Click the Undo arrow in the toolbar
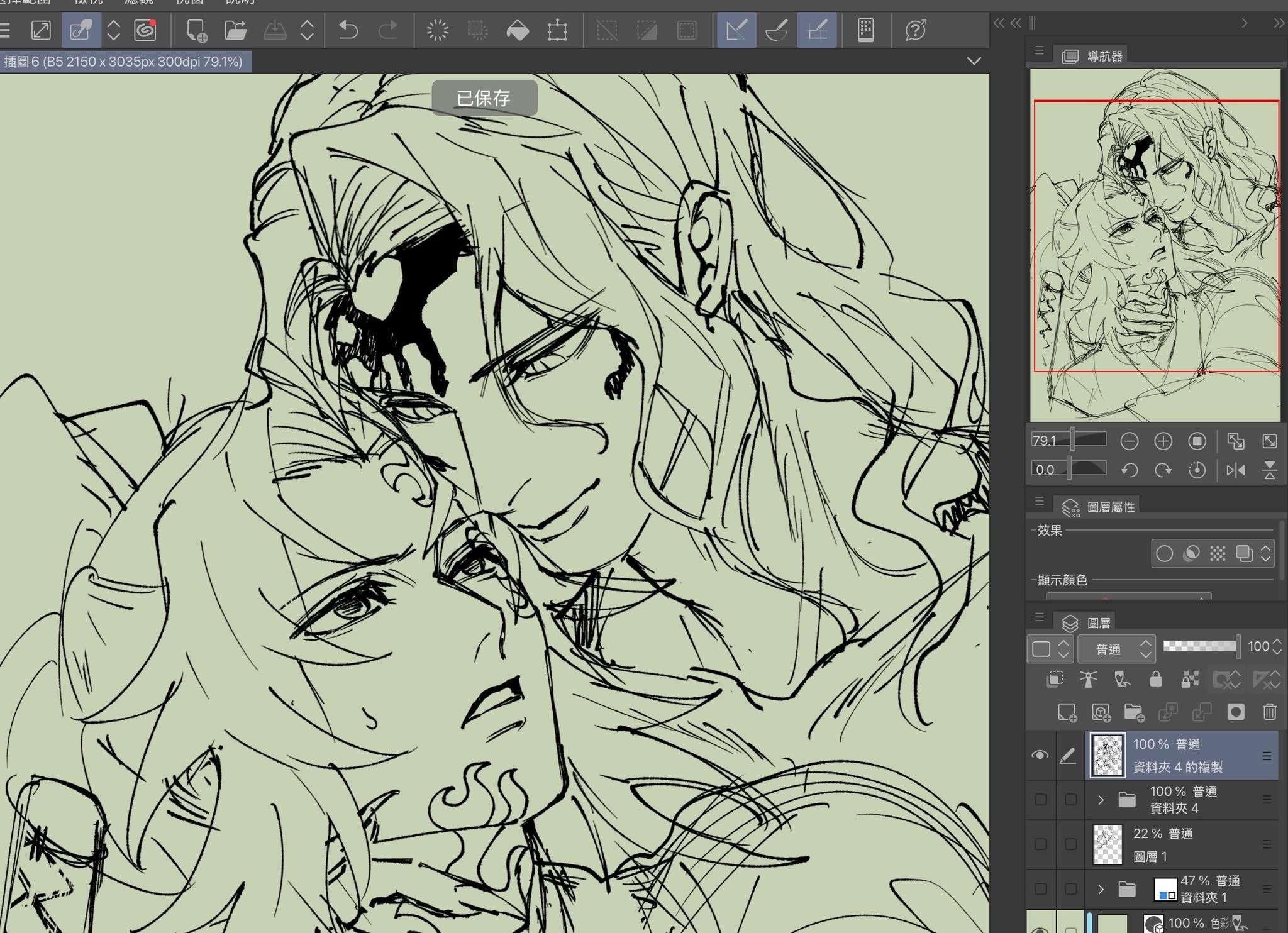This screenshot has height=933, width=1288. click(x=348, y=30)
